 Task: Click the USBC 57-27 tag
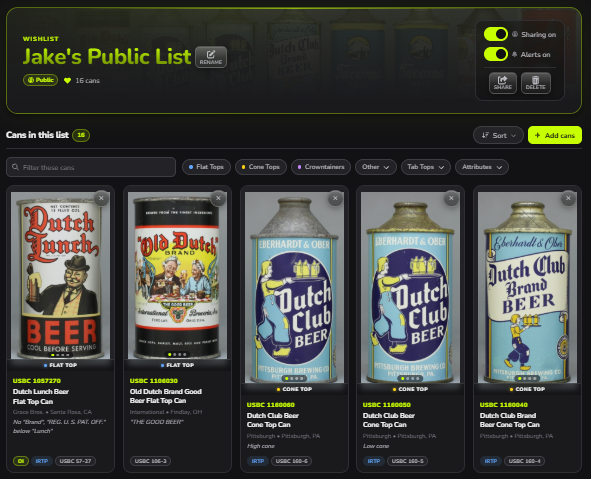(75, 461)
